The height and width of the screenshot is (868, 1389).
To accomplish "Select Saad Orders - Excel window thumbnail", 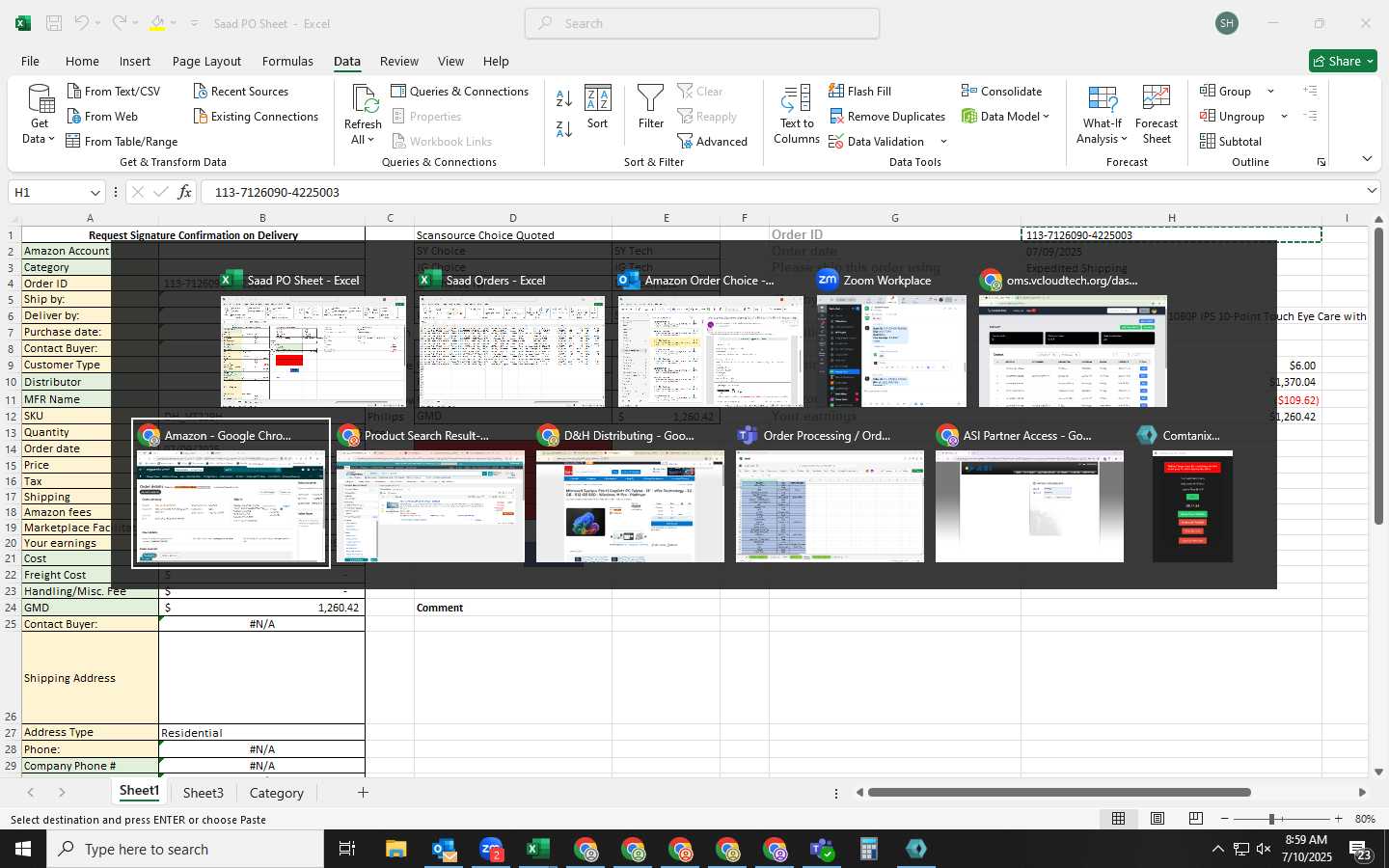I will tap(512, 339).
